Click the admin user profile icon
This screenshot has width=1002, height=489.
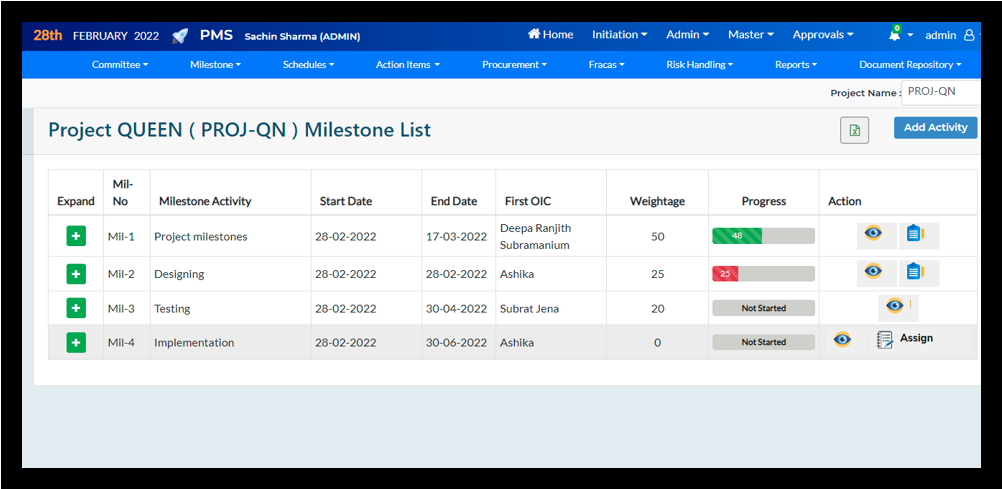tap(968, 35)
